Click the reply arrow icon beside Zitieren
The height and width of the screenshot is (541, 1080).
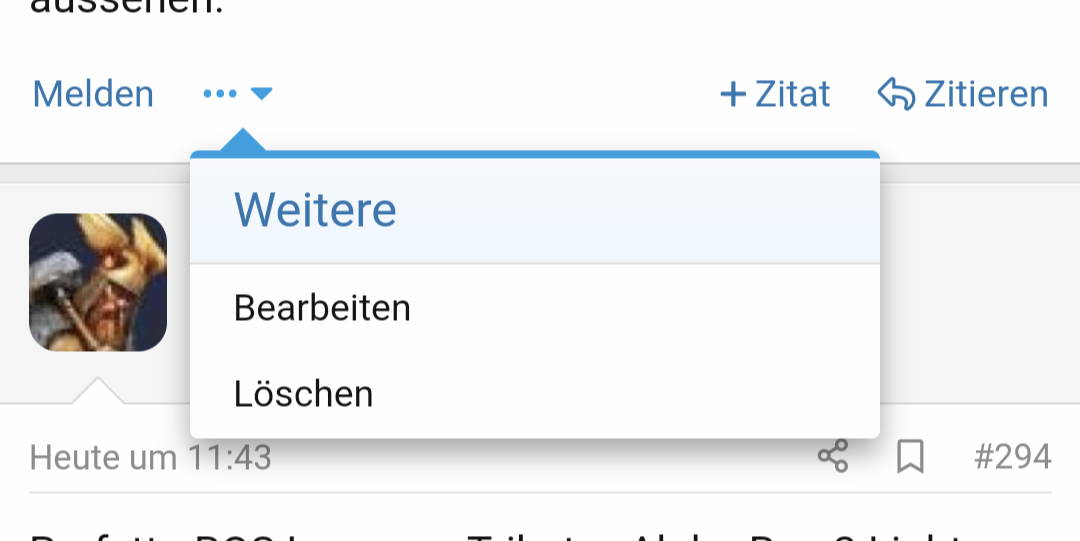[896, 94]
